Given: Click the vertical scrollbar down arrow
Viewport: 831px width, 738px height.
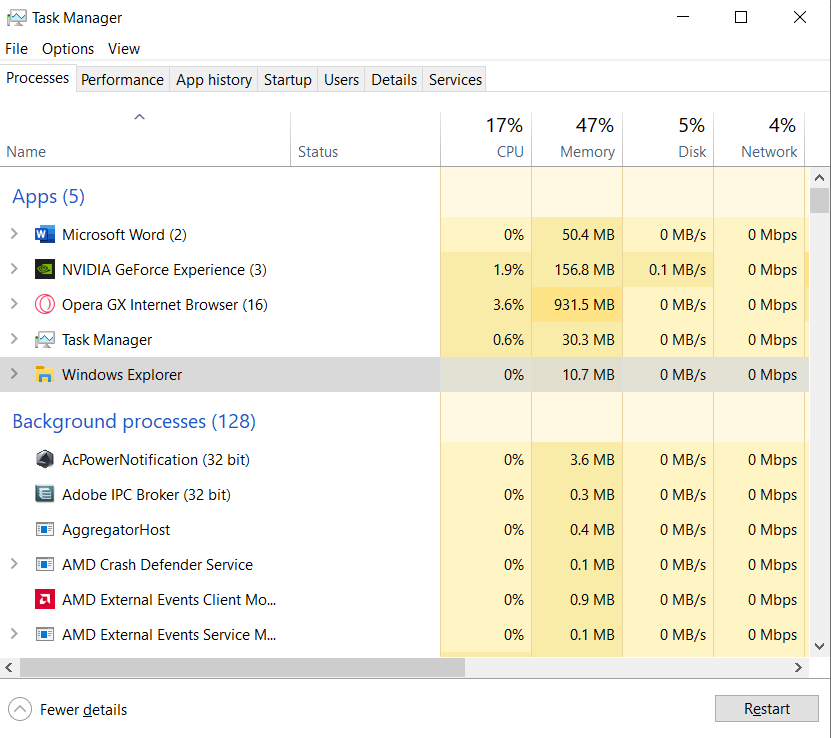Looking at the screenshot, I should click(819, 646).
